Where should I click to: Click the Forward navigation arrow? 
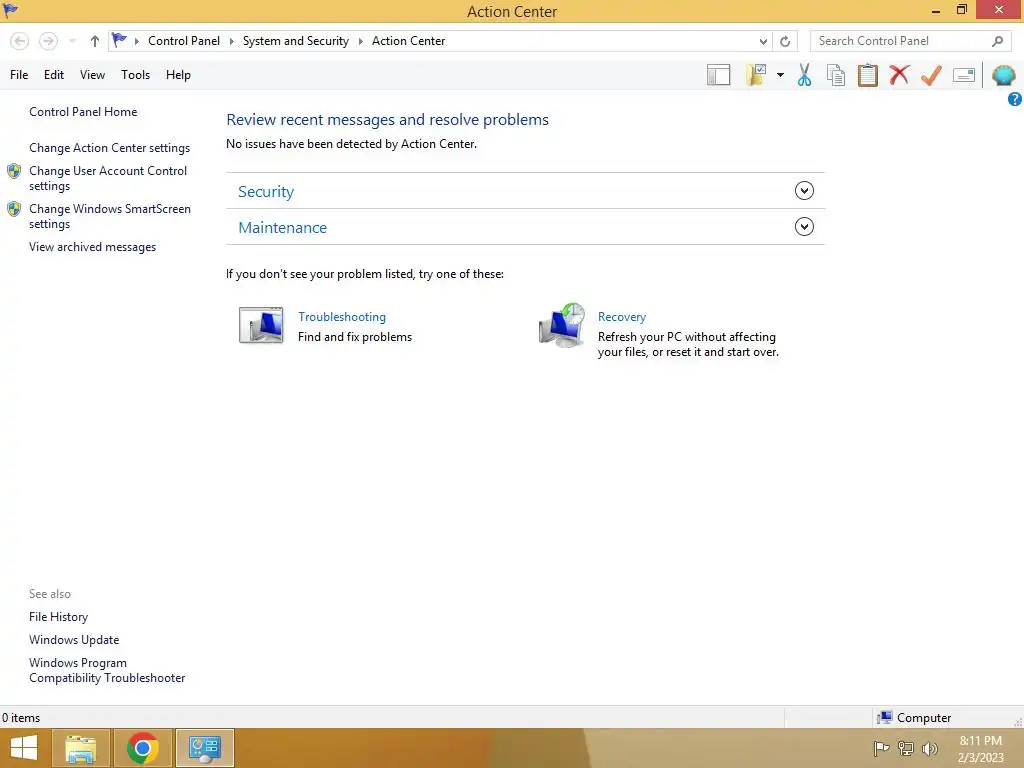coord(48,41)
